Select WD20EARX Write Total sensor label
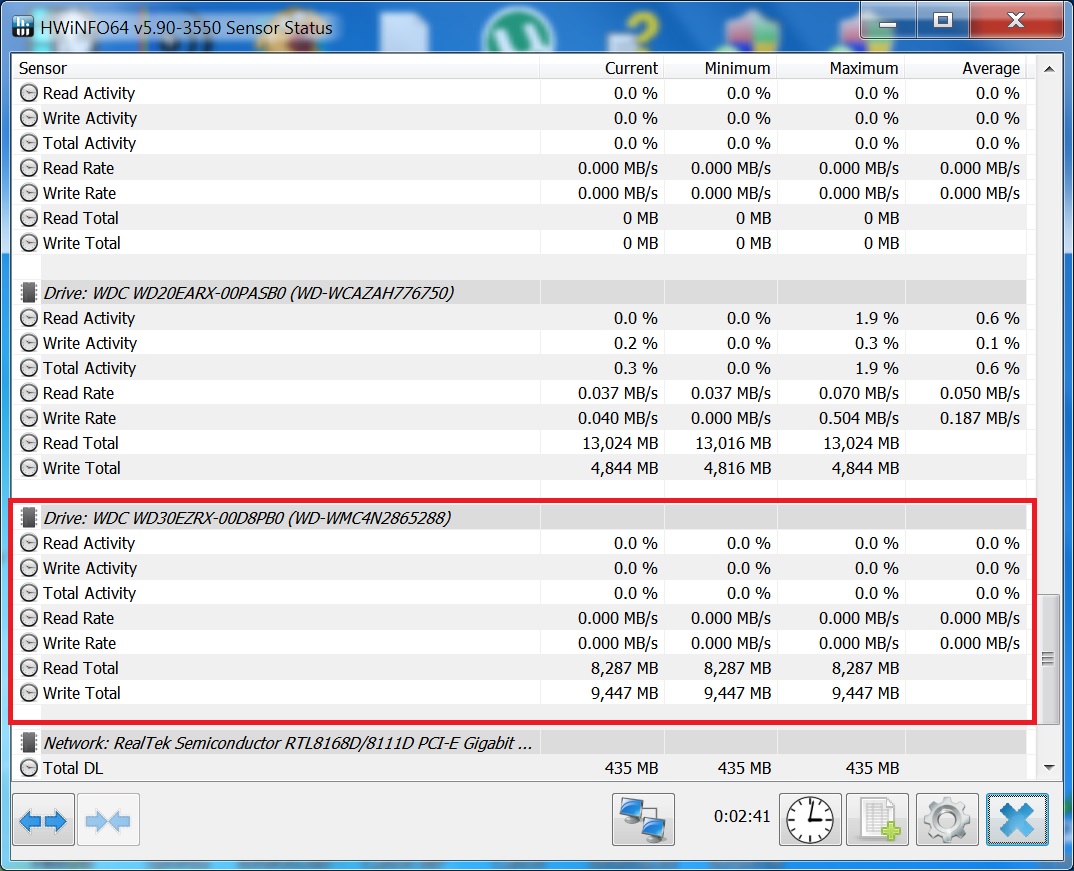1074x871 pixels. point(82,468)
